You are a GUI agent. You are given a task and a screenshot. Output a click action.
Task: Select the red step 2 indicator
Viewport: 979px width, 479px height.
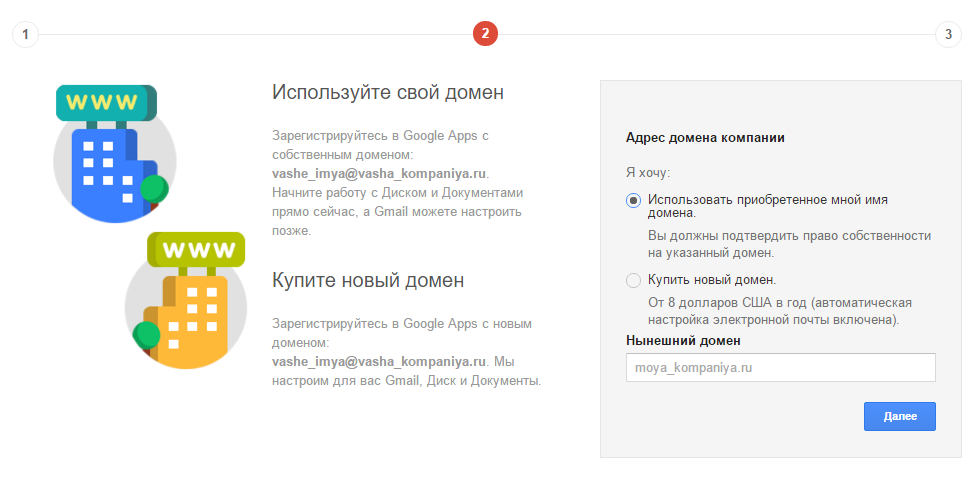point(485,34)
